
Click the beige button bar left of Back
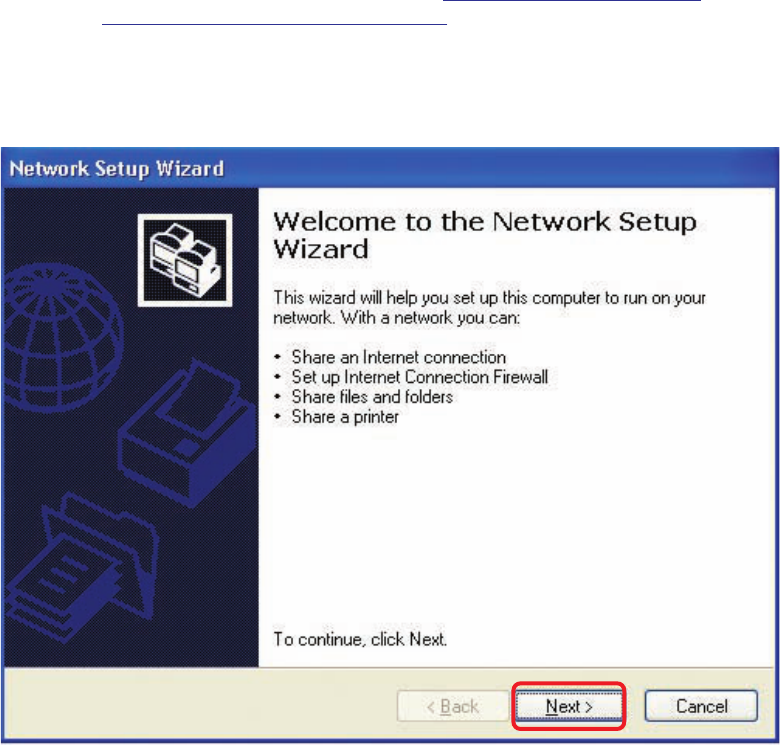point(199,706)
